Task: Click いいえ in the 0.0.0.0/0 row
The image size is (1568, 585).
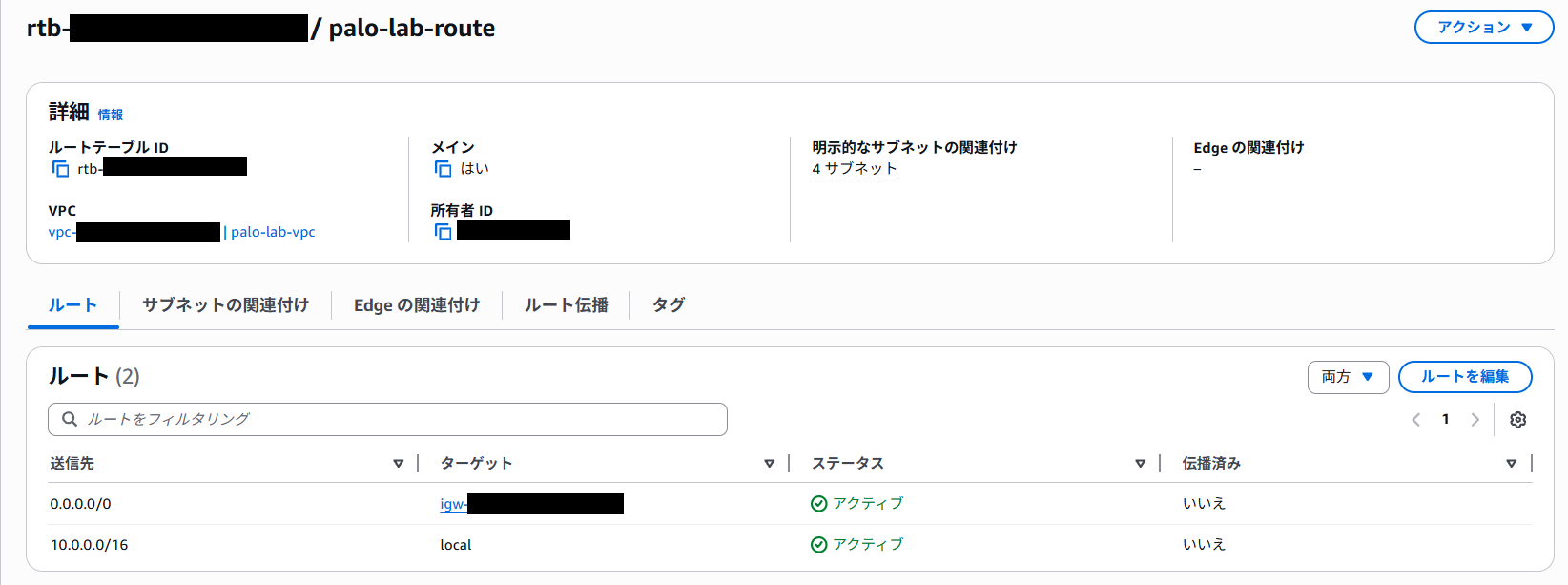Action: pyautogui.click(x=1204, y=504)
